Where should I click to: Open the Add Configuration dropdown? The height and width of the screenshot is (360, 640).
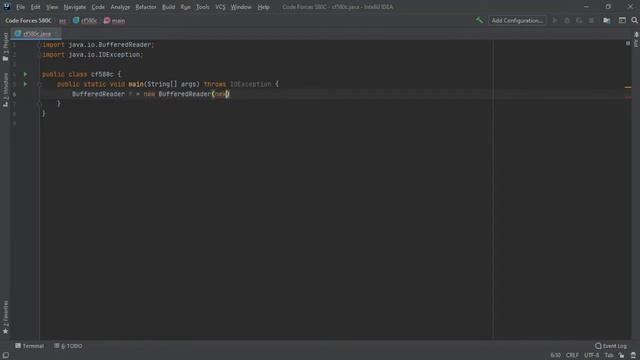tap(517, 20)
